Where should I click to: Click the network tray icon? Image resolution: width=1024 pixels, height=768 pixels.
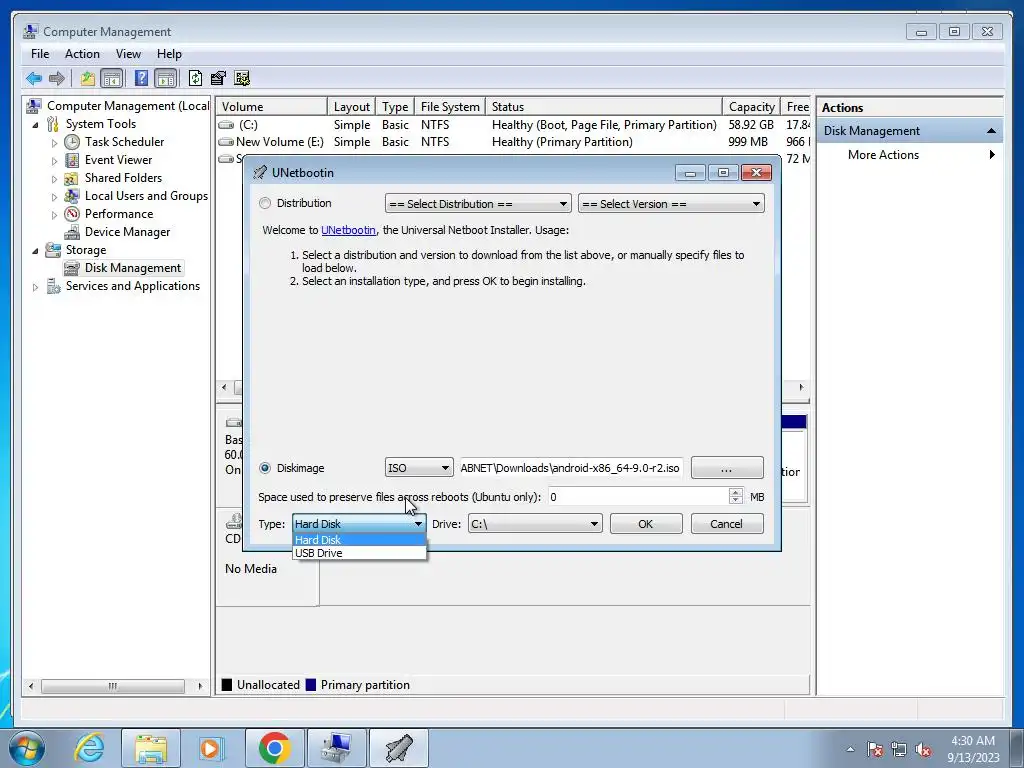(899, 750)
